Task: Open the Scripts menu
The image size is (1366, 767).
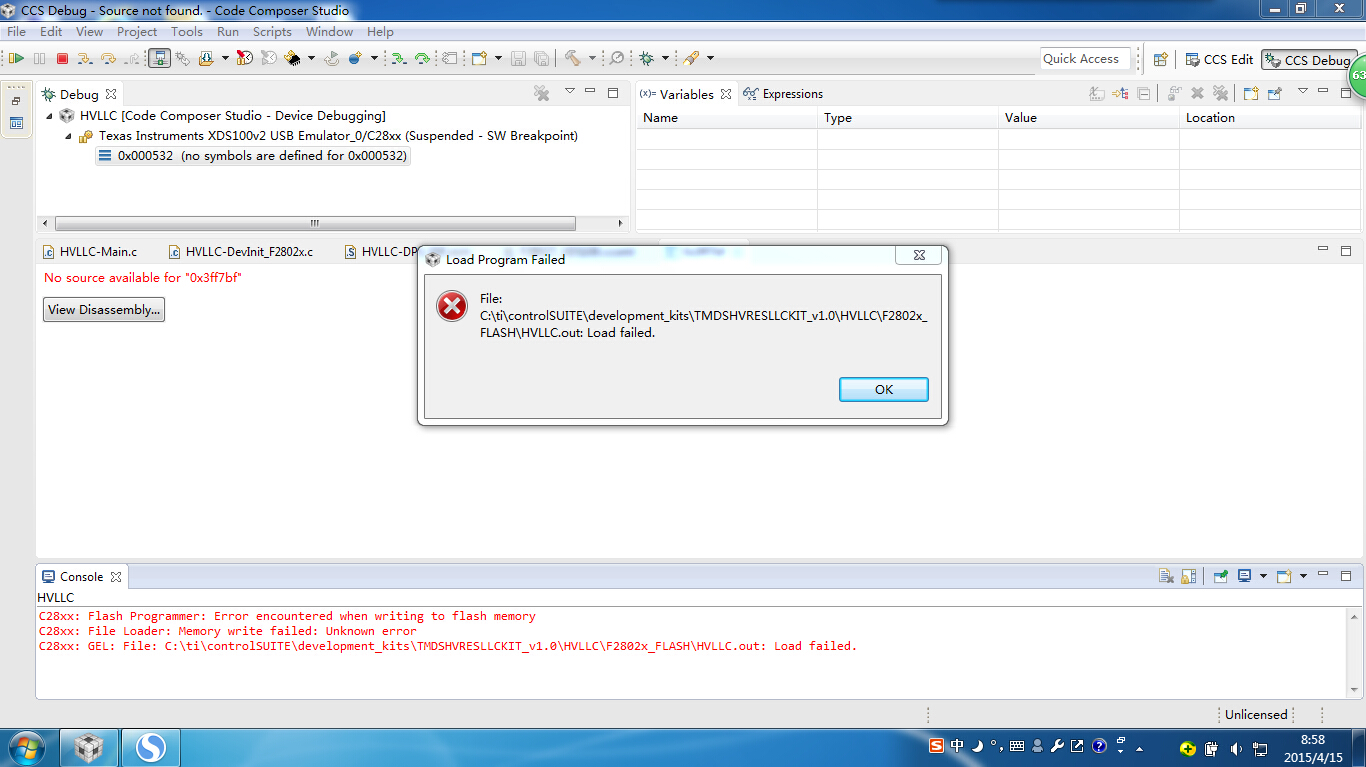Action: click(272, 32)
